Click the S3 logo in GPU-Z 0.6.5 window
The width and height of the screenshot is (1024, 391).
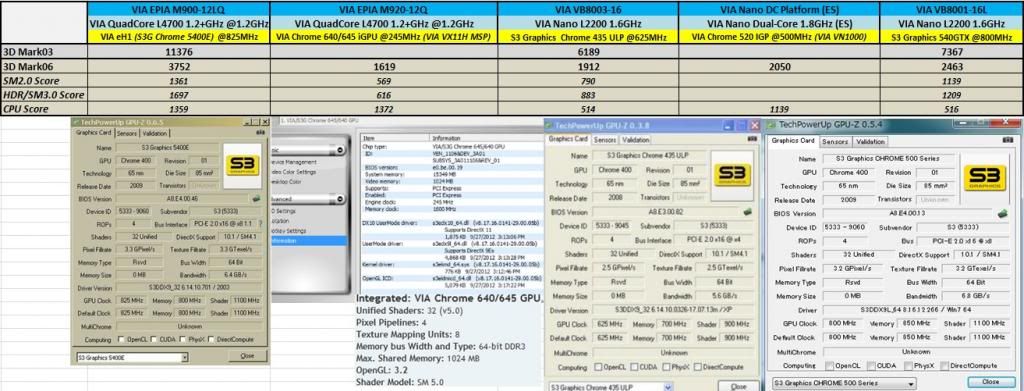click(242, 166)
